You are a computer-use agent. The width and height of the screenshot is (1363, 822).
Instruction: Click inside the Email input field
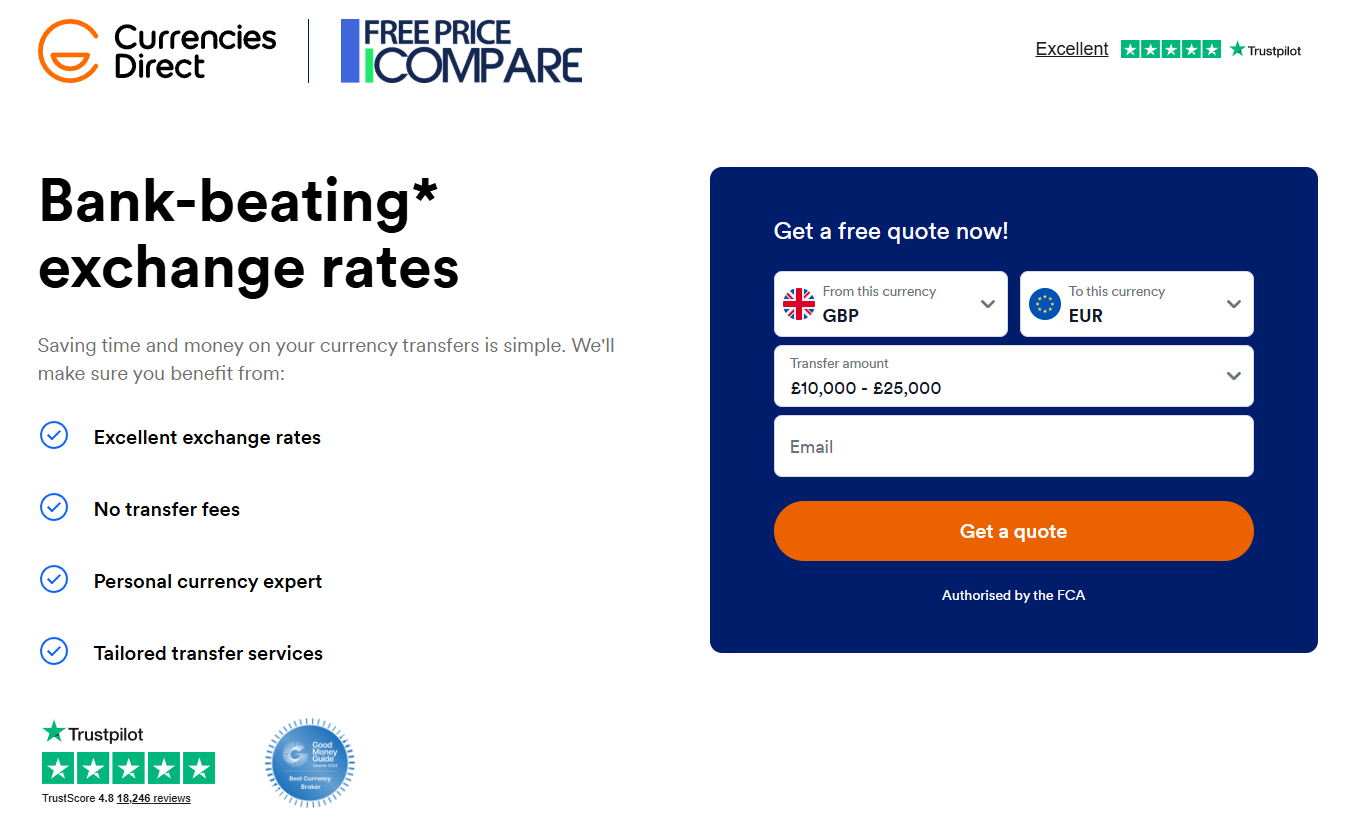(1013, 445)
